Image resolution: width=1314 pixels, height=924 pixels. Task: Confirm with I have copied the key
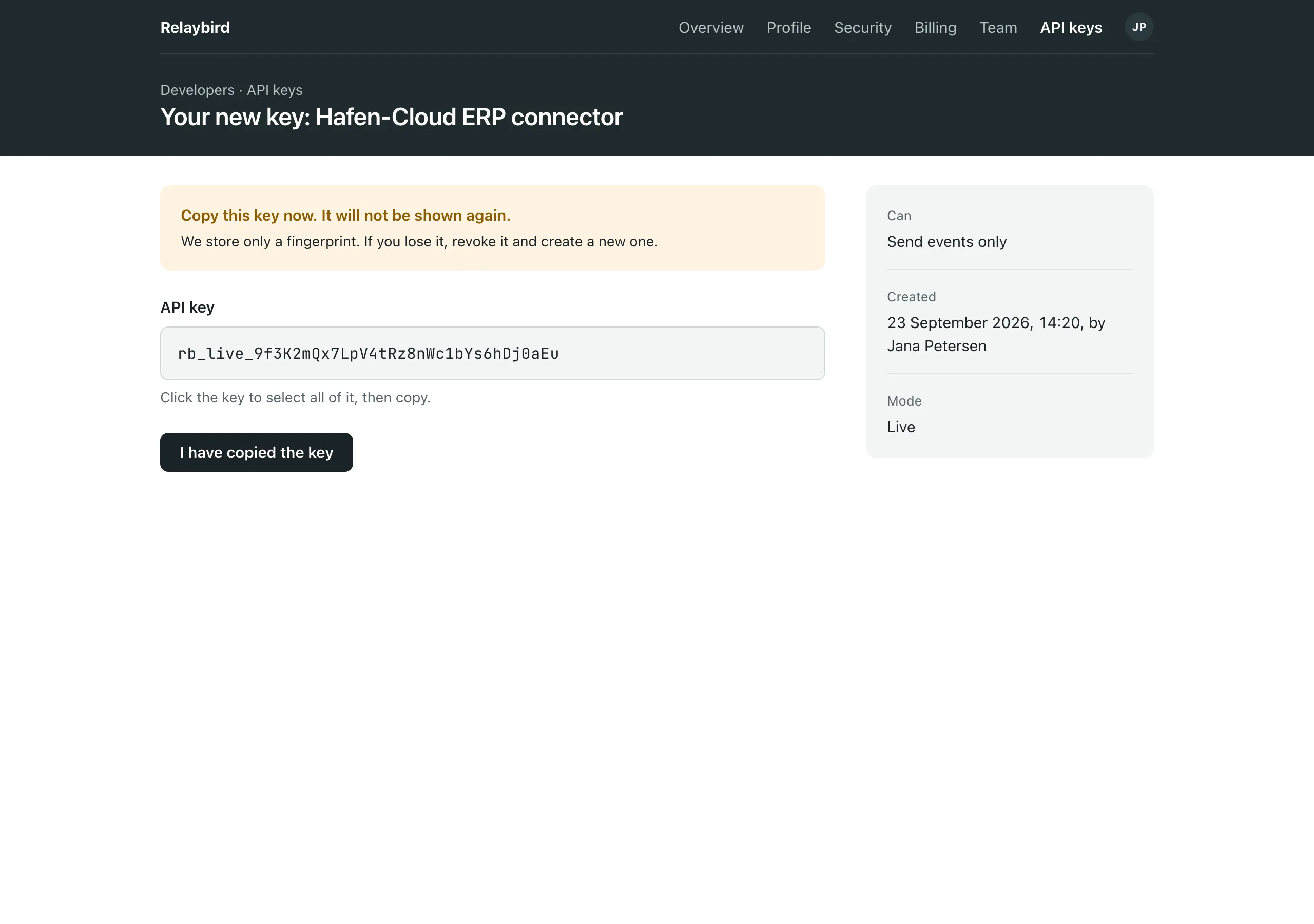click(257, 452)
